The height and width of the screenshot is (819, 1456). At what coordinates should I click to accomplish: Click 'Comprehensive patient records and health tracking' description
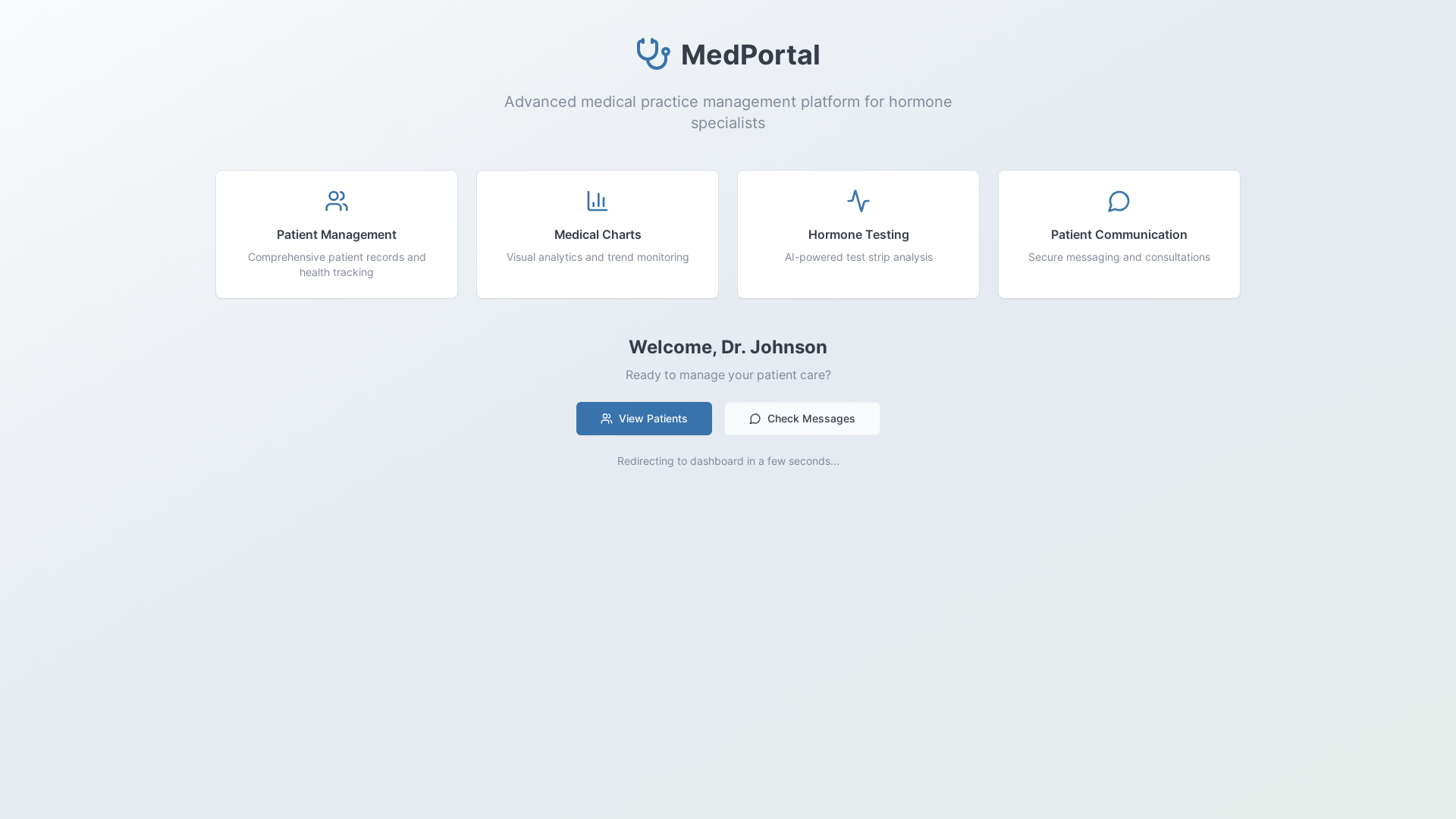coord(337,265)
